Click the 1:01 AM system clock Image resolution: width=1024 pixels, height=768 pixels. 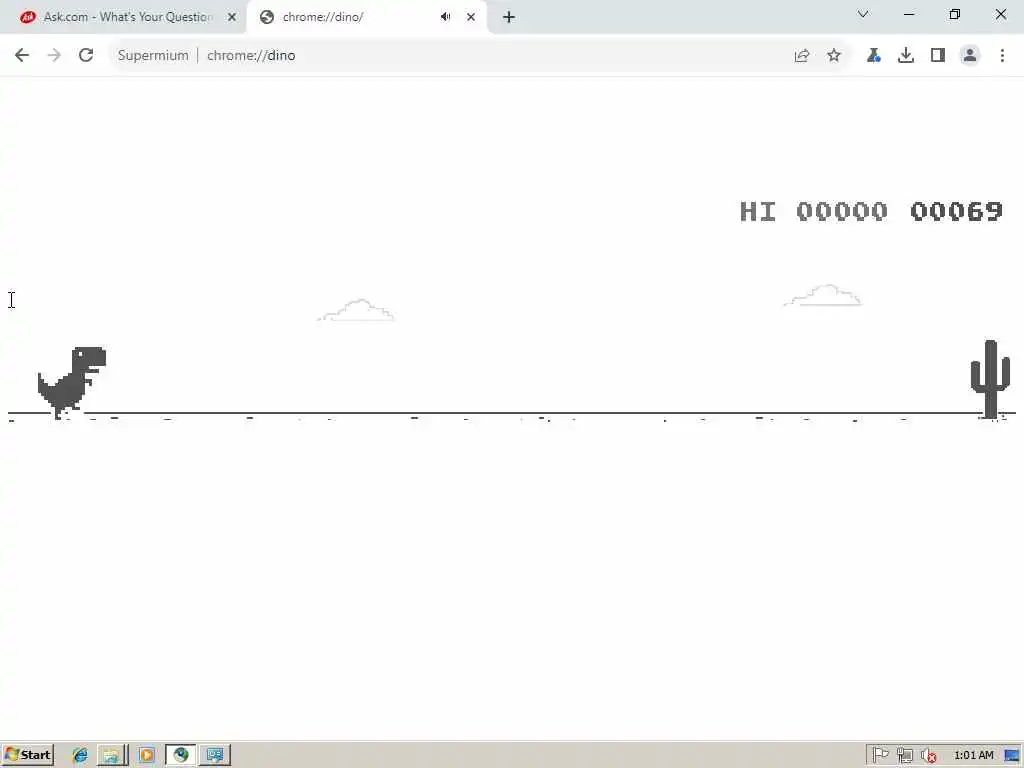(x=974, y=755)
